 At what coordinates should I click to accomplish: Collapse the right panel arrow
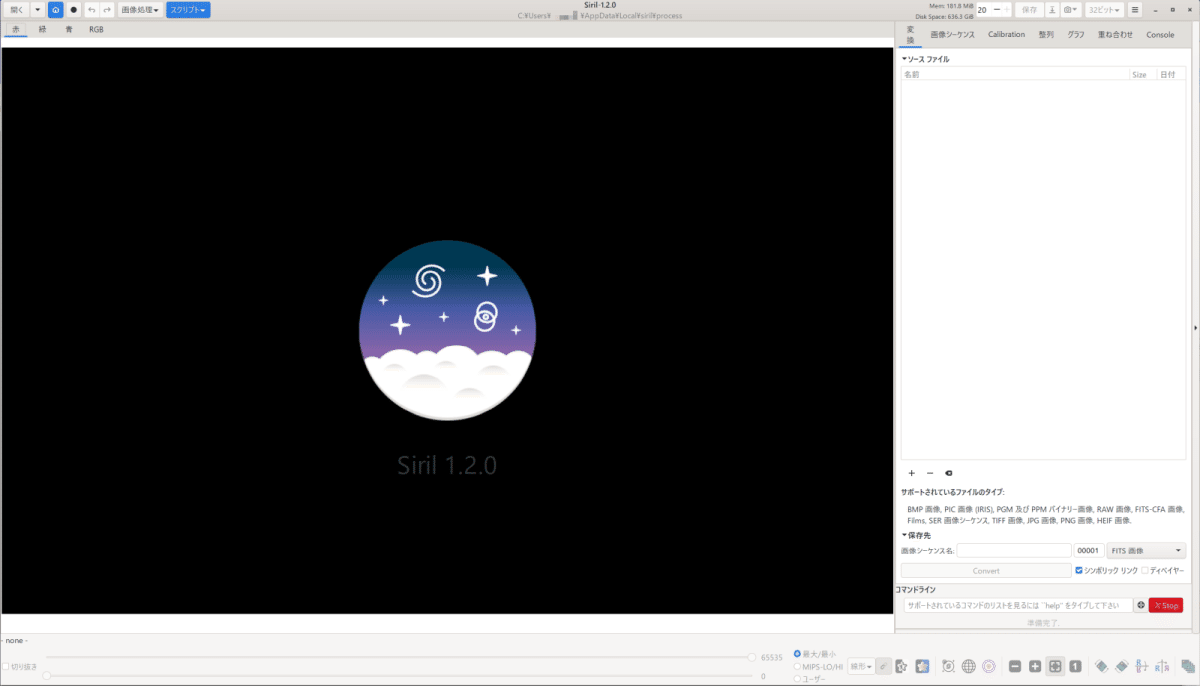pyautogui.click(x=1196, y=327)
